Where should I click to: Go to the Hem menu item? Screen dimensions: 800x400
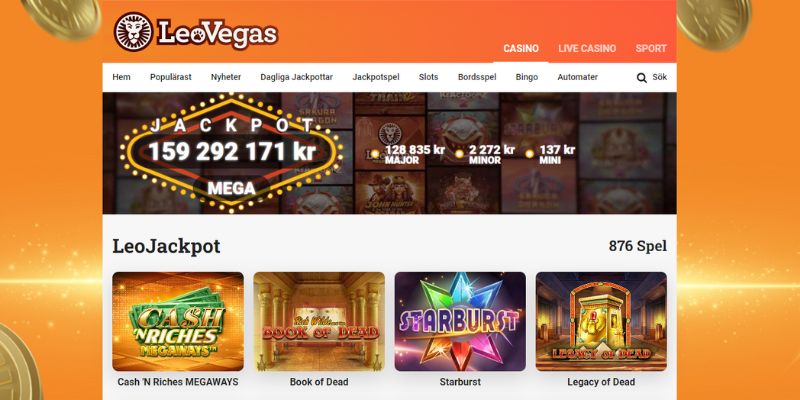(x=121, y=77)
